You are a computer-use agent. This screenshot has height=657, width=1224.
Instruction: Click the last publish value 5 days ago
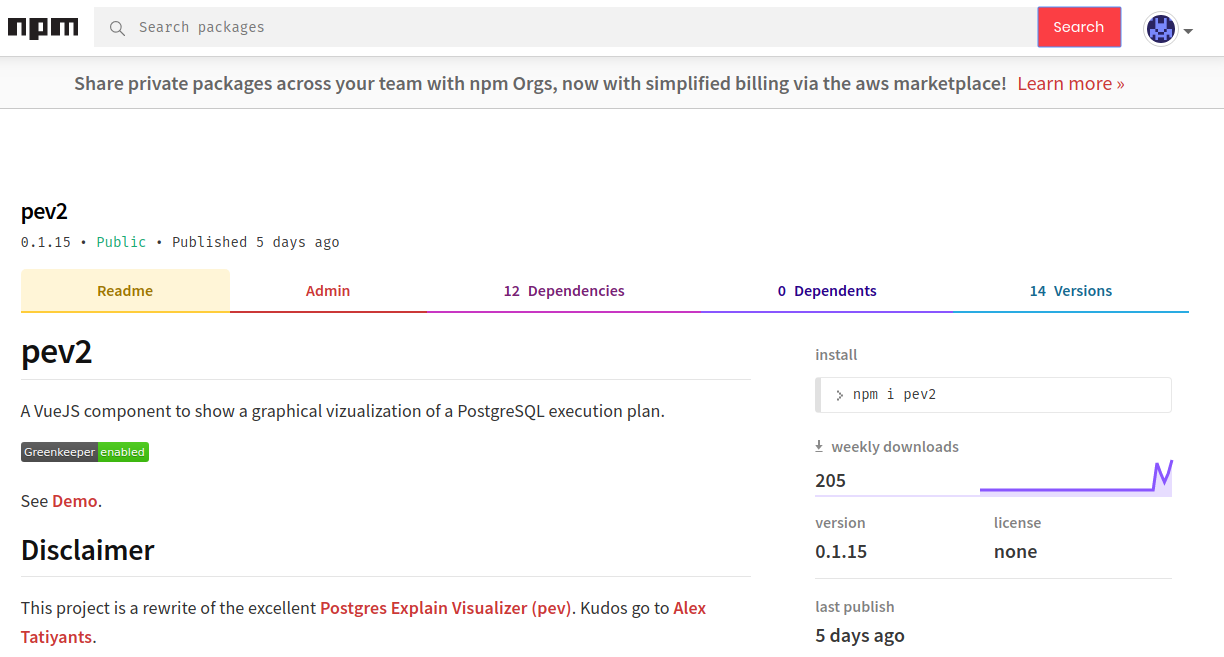(860, 635)
